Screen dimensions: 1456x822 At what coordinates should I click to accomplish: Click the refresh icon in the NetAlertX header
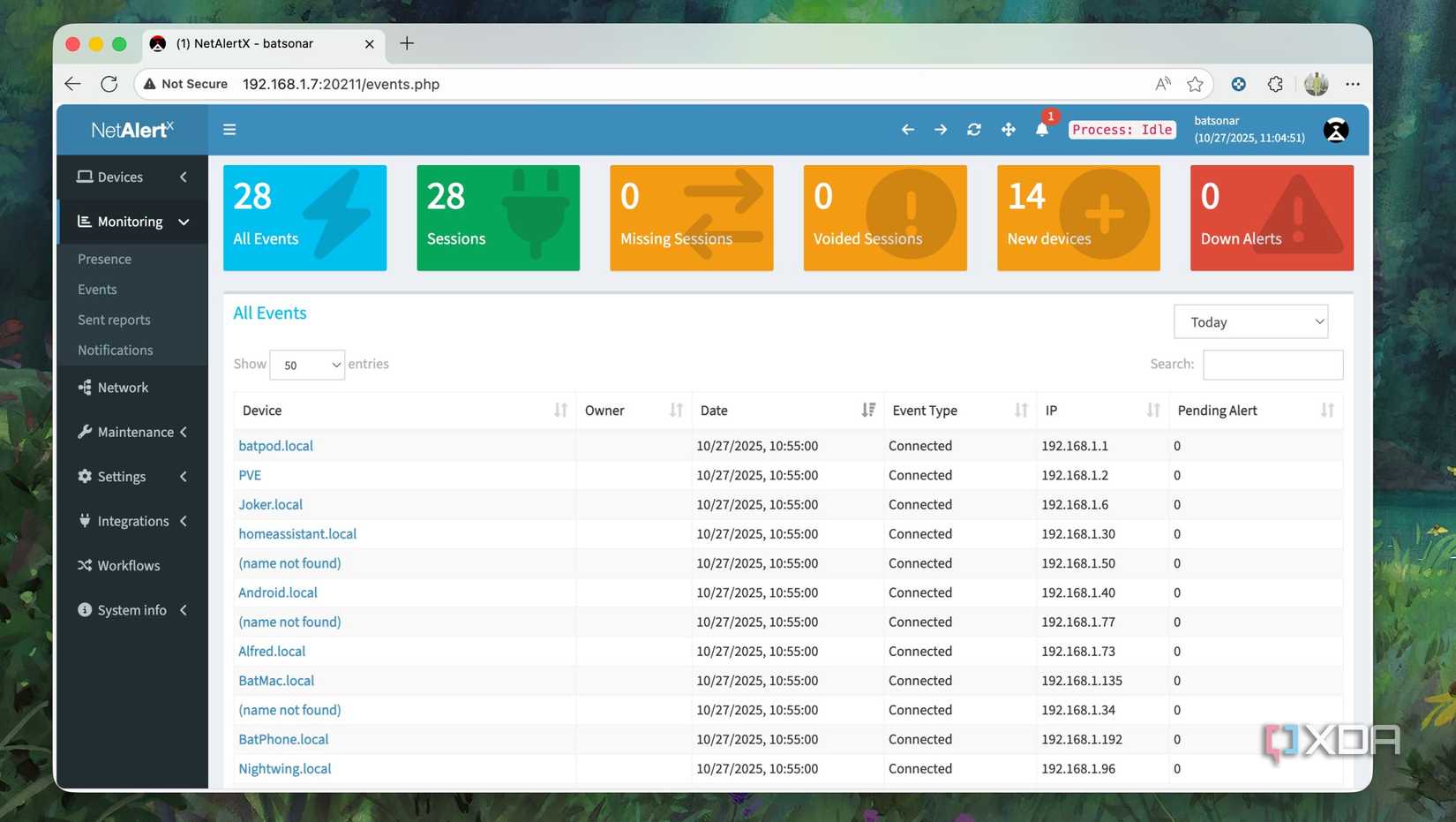pyautogui.click(x=974, y=130)
